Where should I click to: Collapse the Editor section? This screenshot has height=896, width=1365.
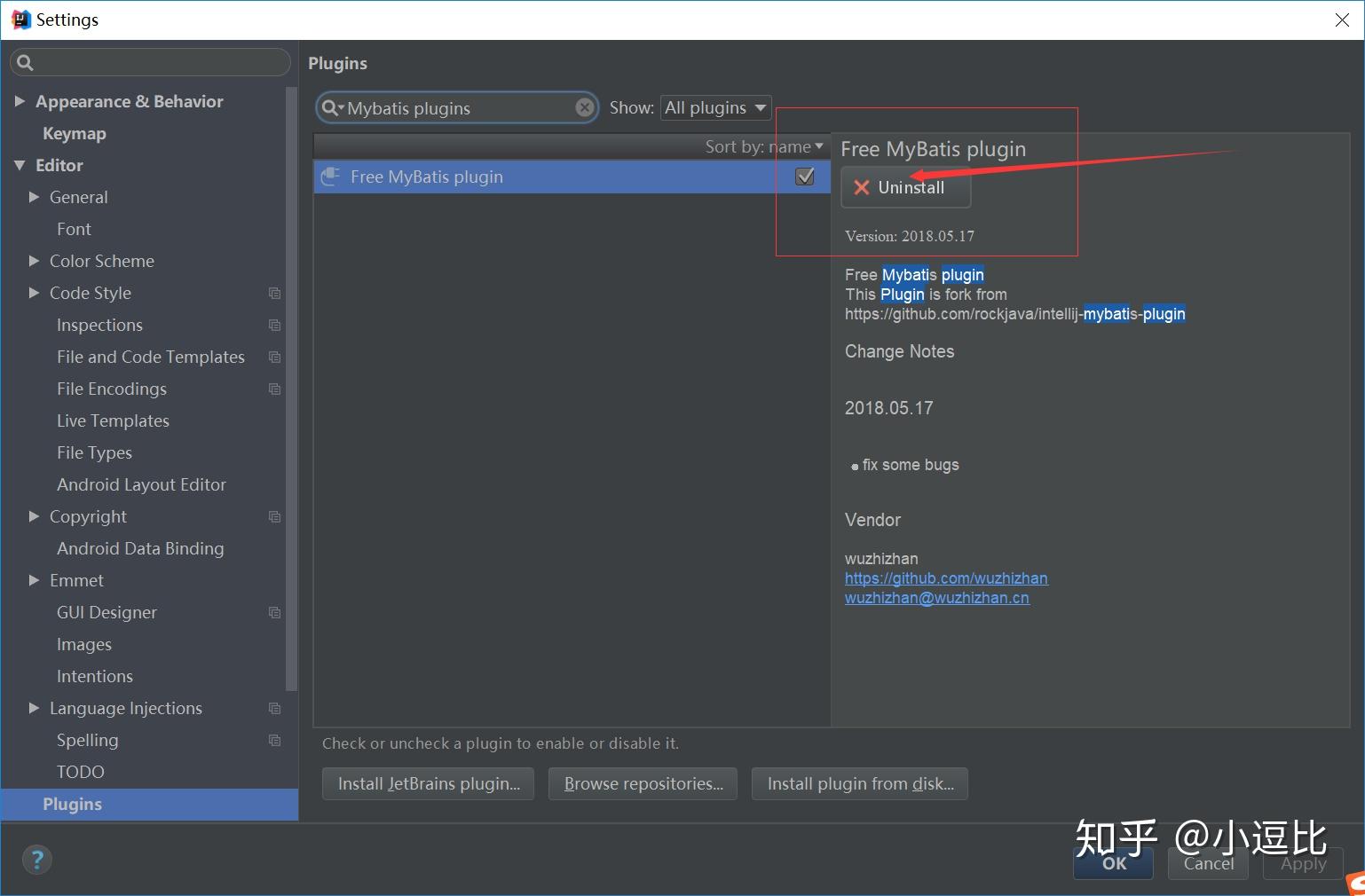(20, 165)
